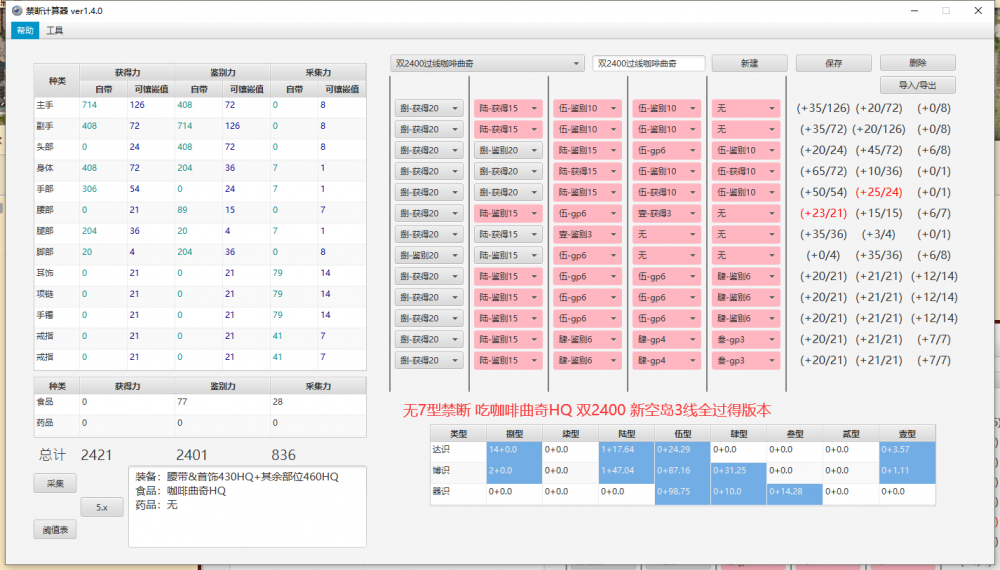Click the 捌型 column header
Image resolution: width=1000 pixels, height=570 pixels.
click(514, 434)
